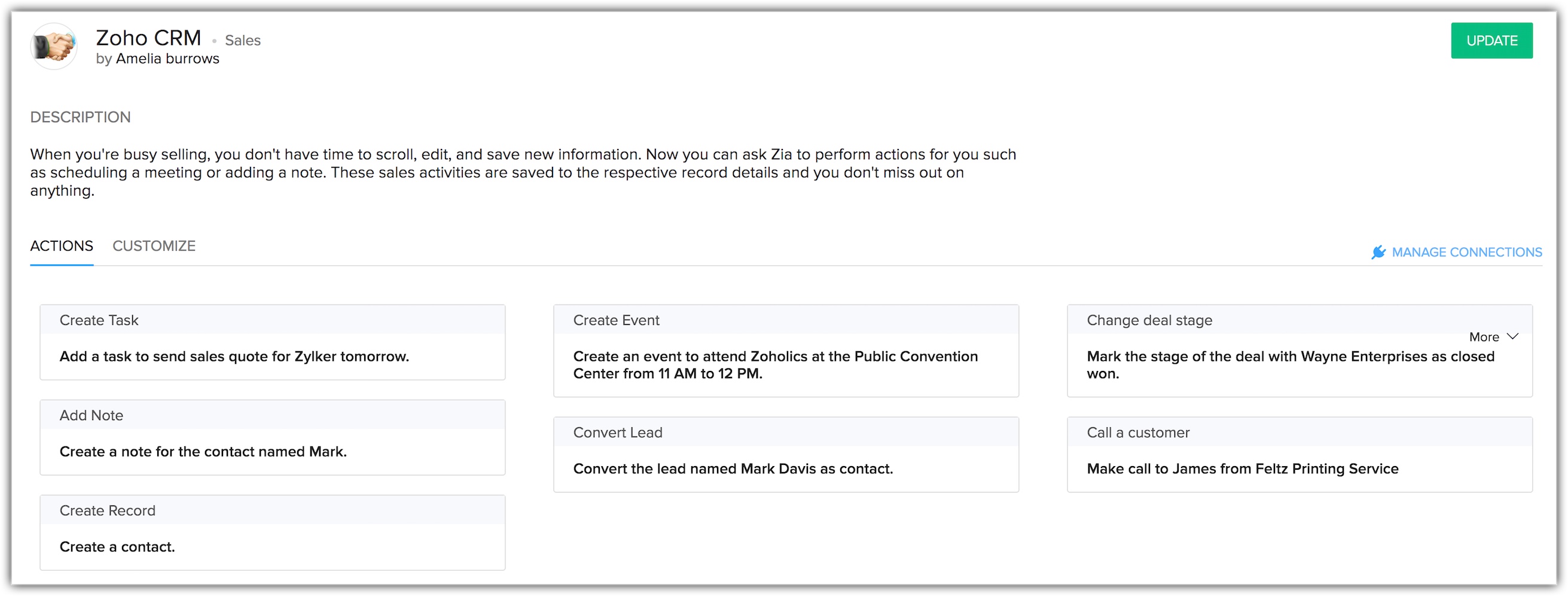Screen dimensions: 1568x596
Task: Switch to the Customize tab
Action: [154, 246]
